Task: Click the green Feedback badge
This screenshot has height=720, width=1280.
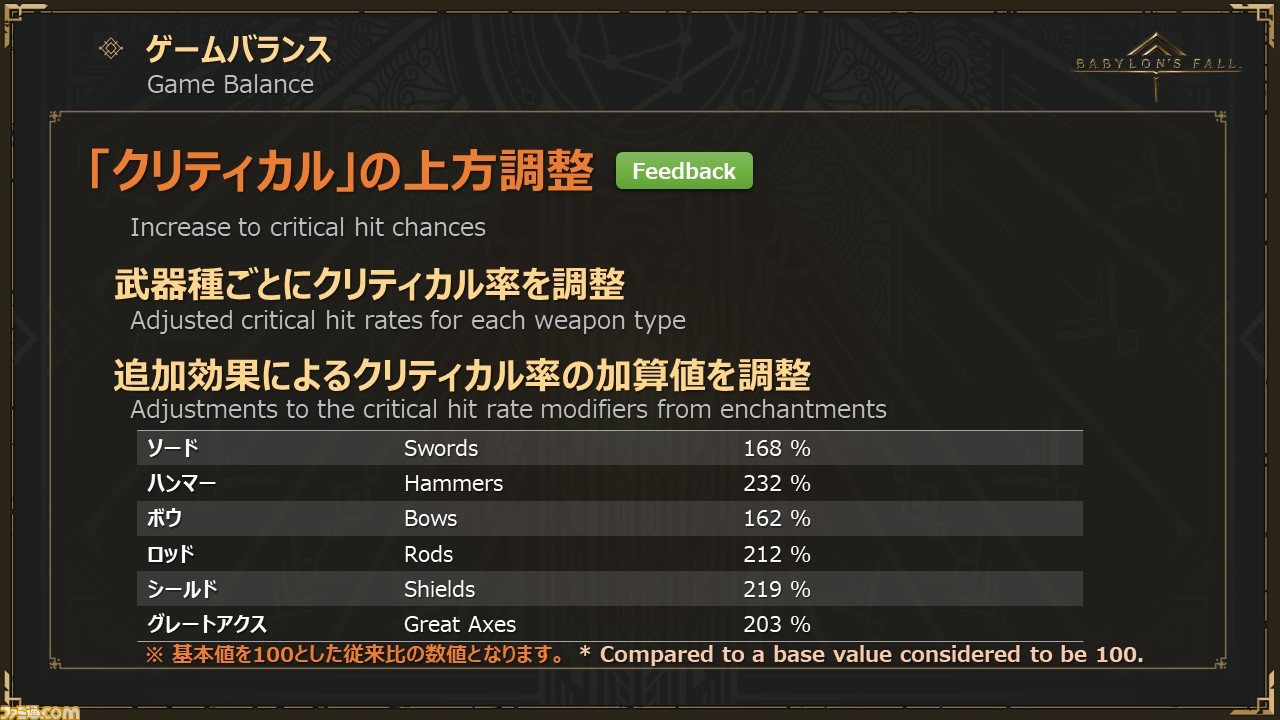Action: tap(684, 171)
